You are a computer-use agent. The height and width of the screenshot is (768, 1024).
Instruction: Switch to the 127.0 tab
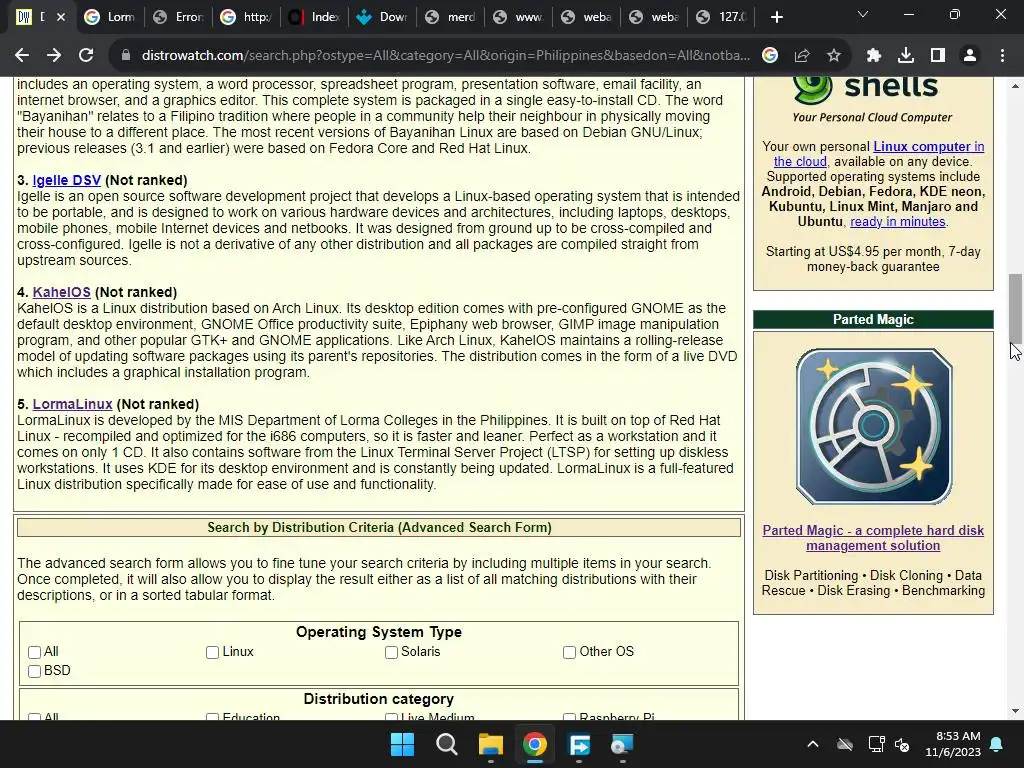[722, 17]
